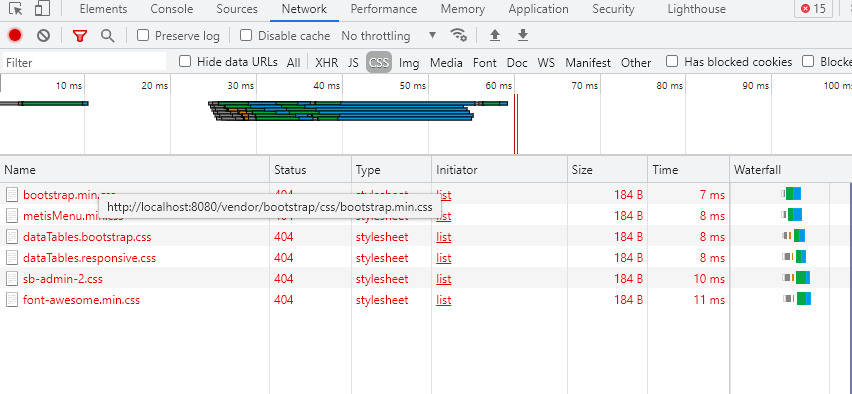Screen dimensions: 852x394
Task: Toggle the red filter funnel icon
Action: click(80, 36)
